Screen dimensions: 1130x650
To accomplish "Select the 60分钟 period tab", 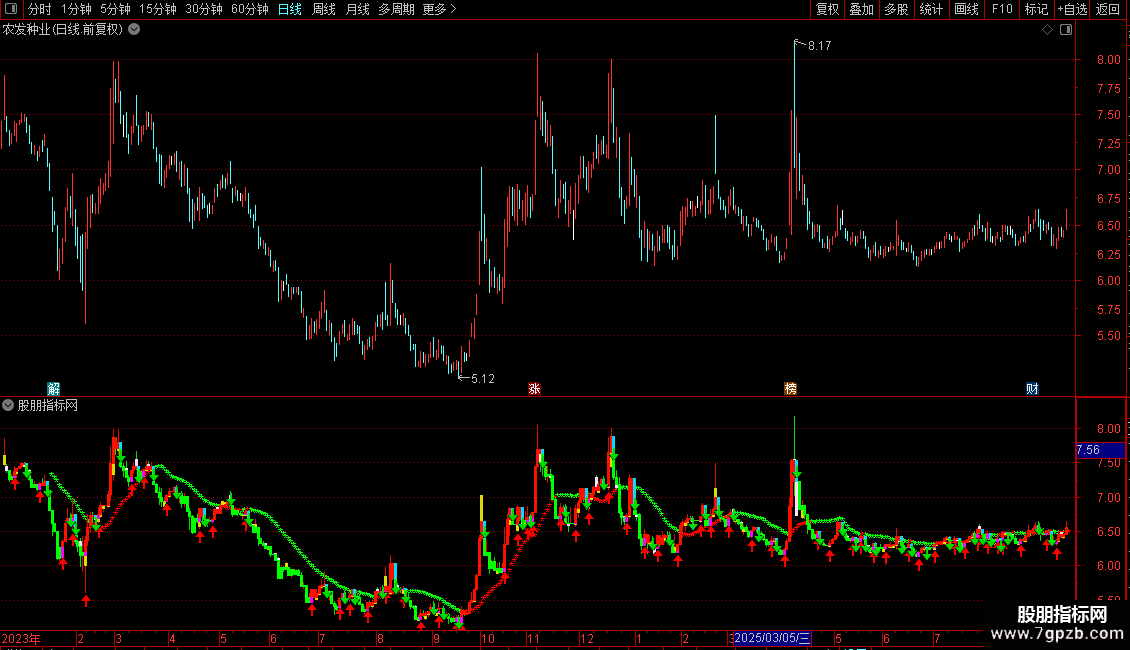I will coord(250,9).
